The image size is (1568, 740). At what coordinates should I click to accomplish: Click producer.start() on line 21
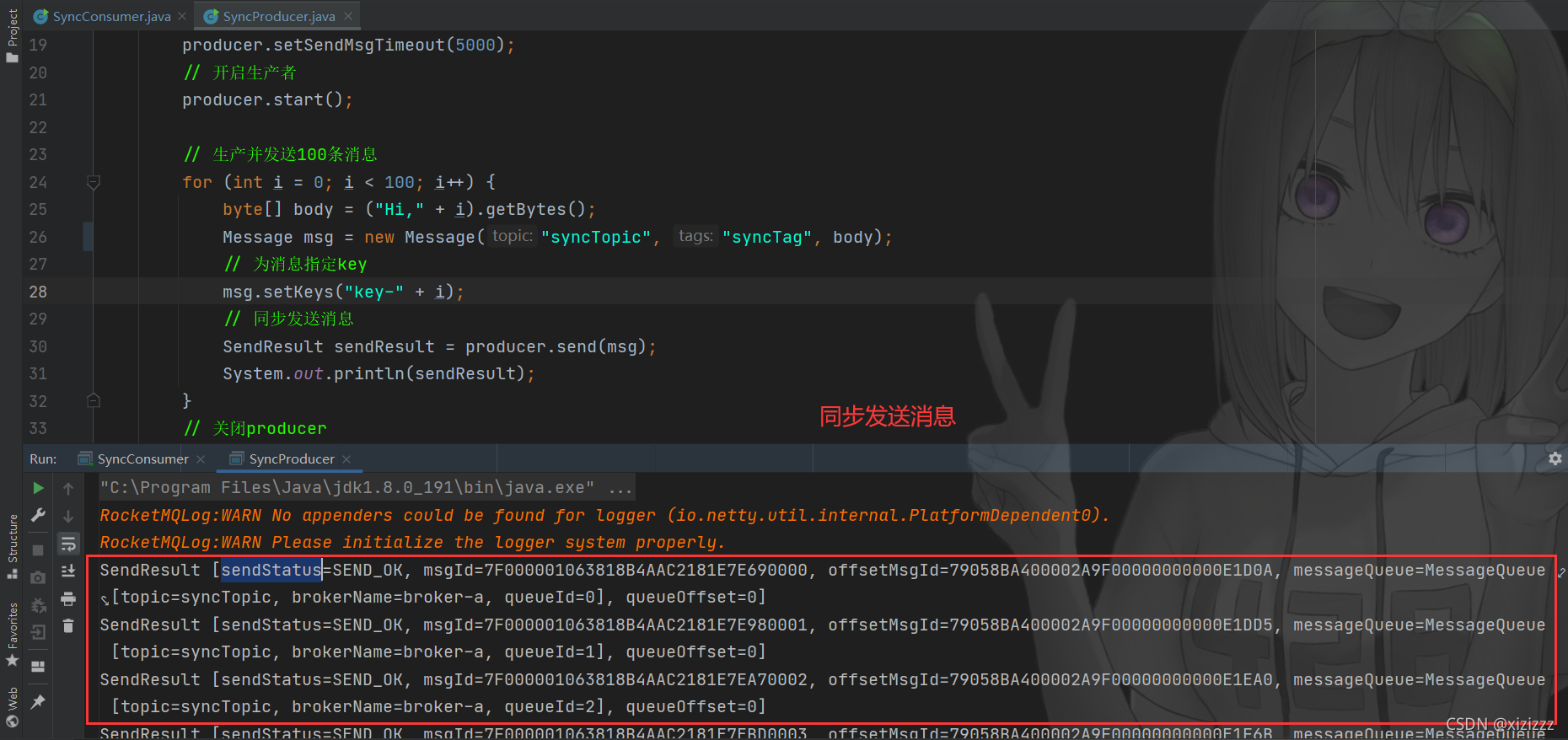pyautogui.click(x=267, y=99)
